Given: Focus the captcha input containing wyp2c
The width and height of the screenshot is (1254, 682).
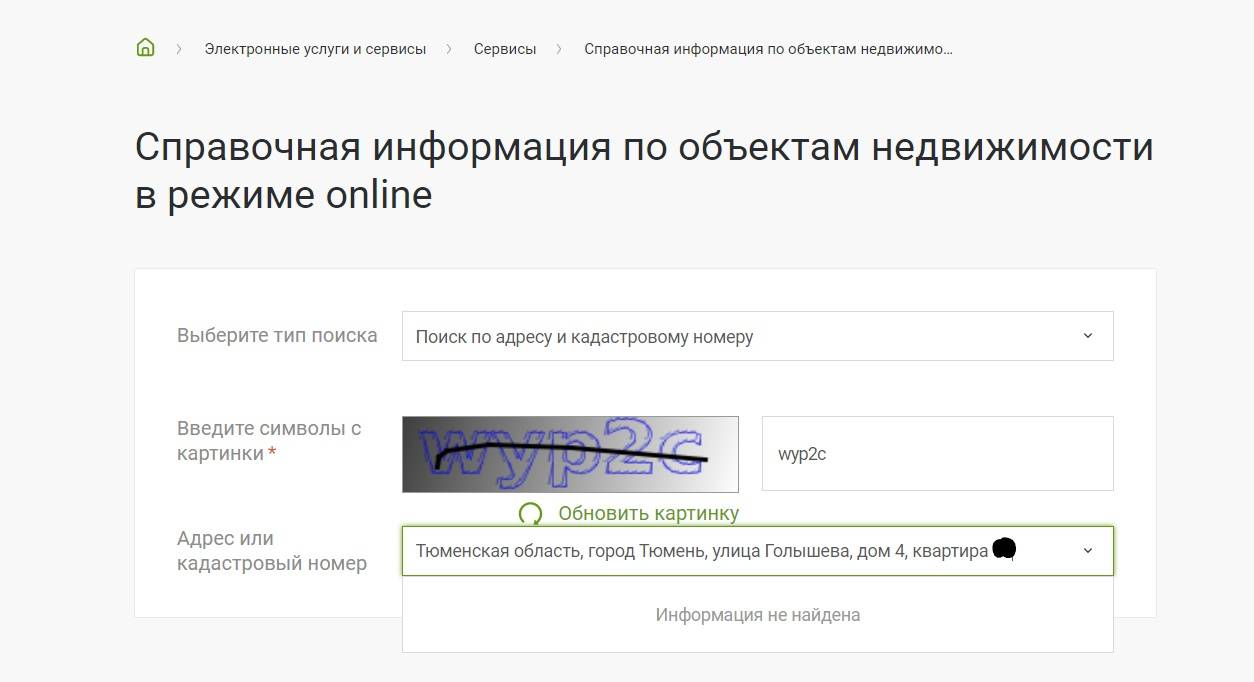Looking at the screenshot, I should coord(937,454).
